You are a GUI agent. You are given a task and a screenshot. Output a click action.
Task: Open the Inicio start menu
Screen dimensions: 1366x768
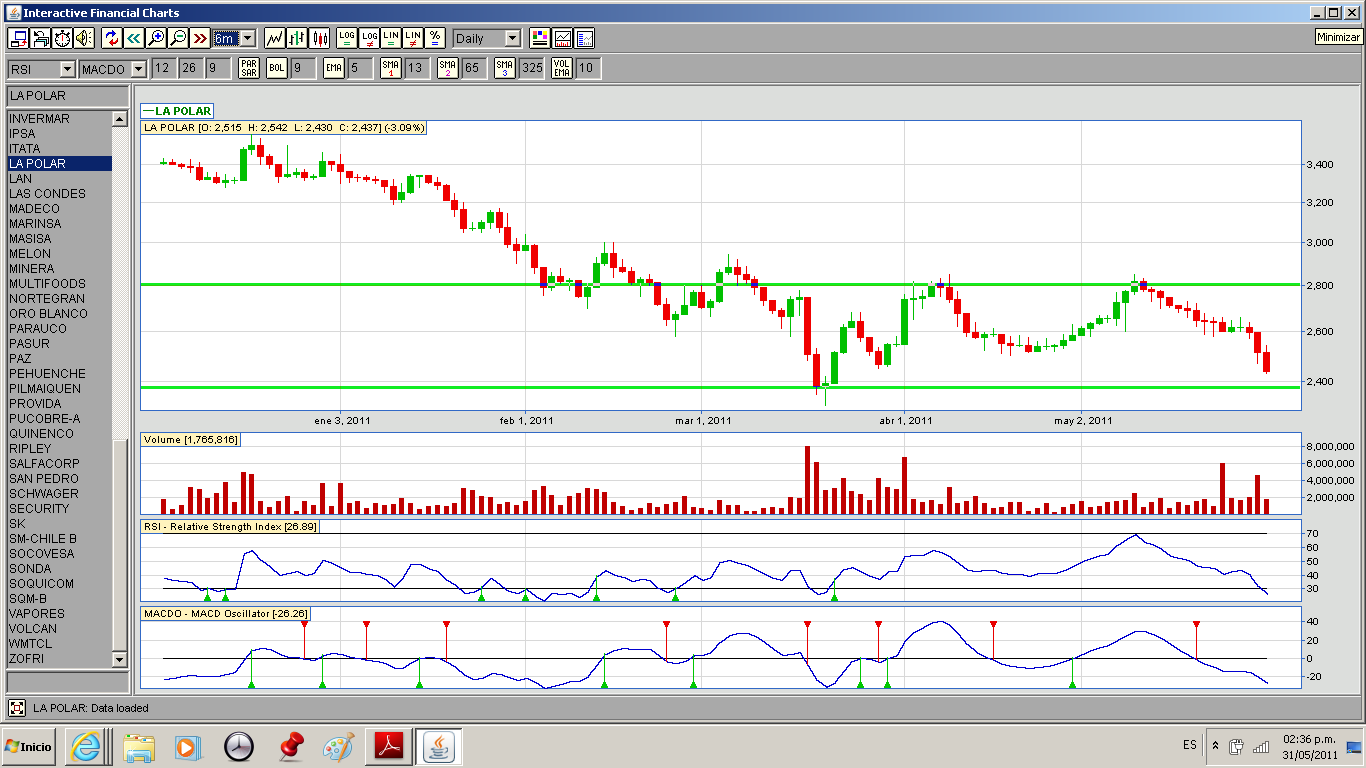(29, 746)
